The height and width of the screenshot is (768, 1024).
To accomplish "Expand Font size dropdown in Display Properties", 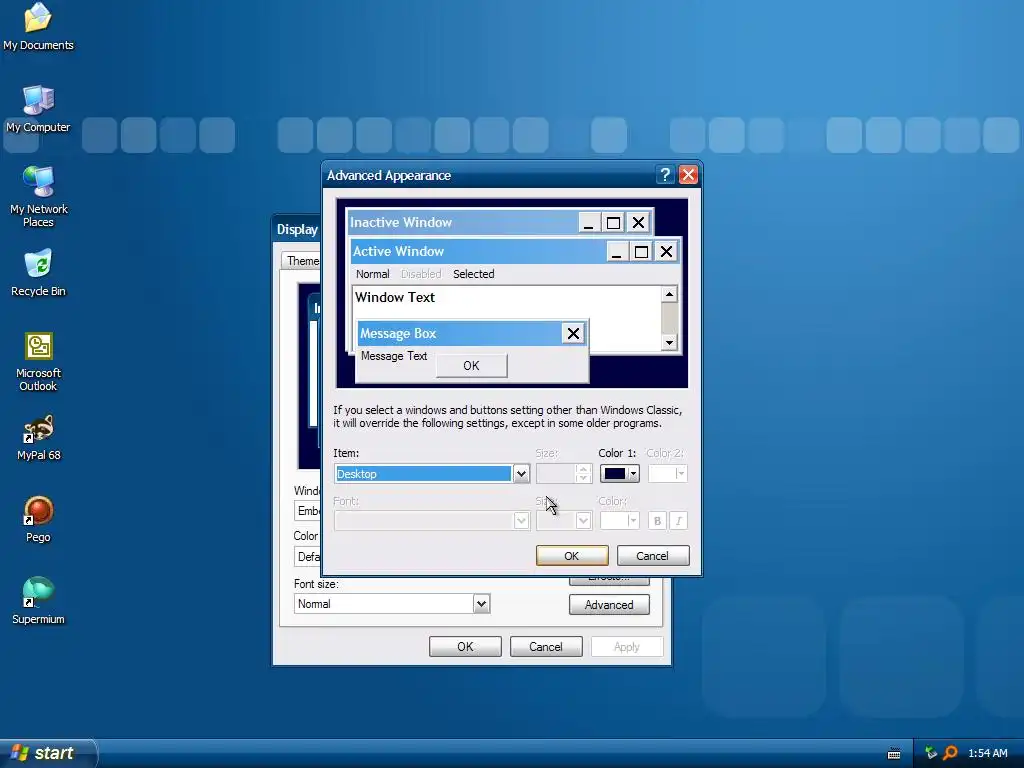I will tap(481, 604).
